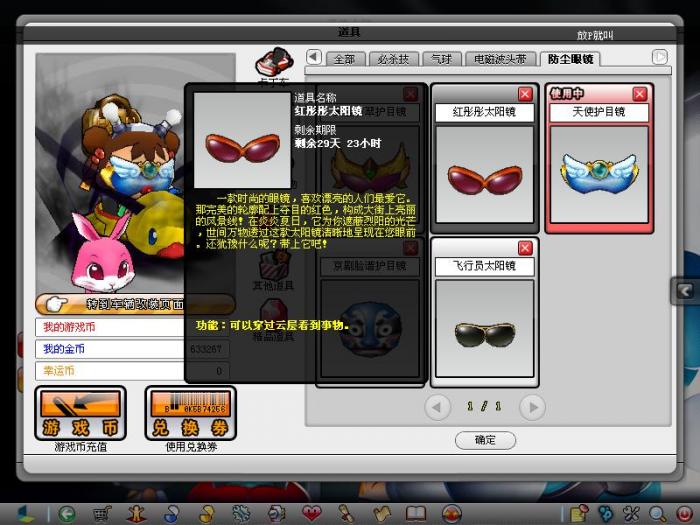This screenshot has width=700, height=525.
Task: Click the blue swirl icon in bottom toolbar
Action: [x=171, y=514]
